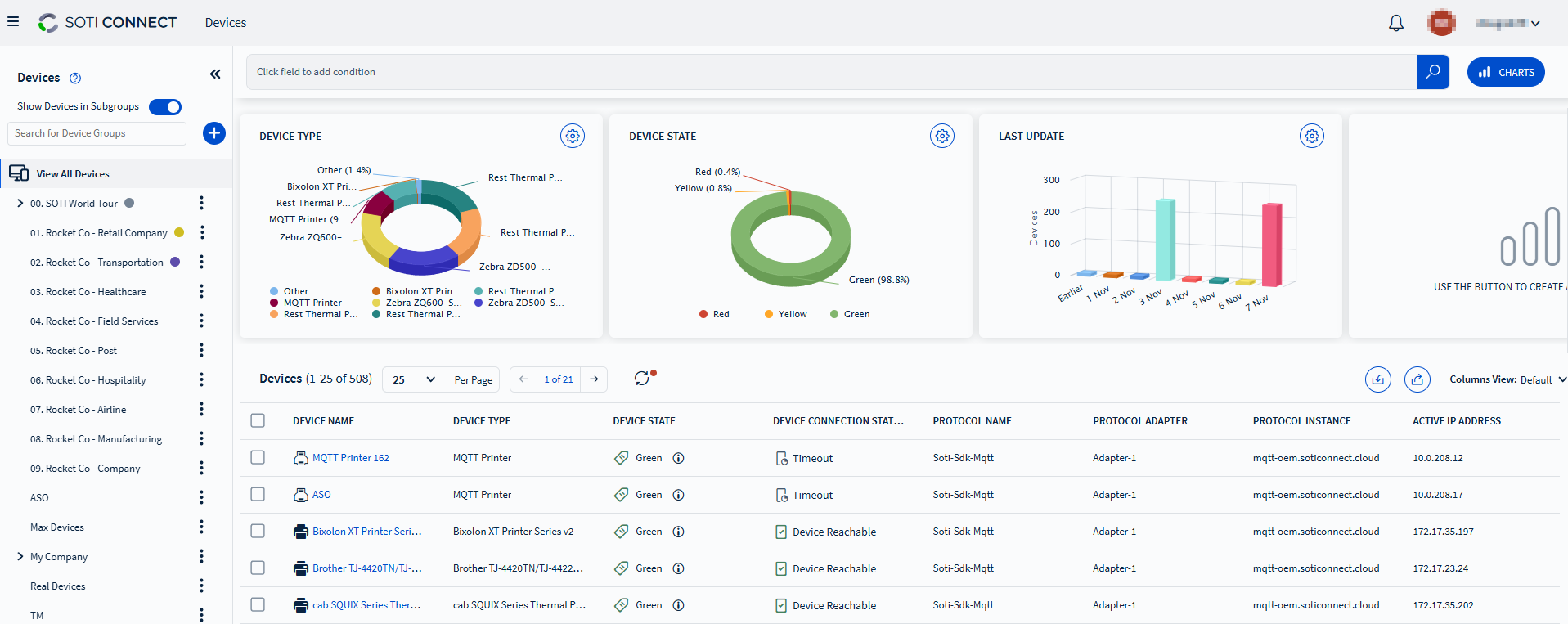Select 03. Rocket Co - Healthcare group
1568x624 pixels.
coord(88,292)
